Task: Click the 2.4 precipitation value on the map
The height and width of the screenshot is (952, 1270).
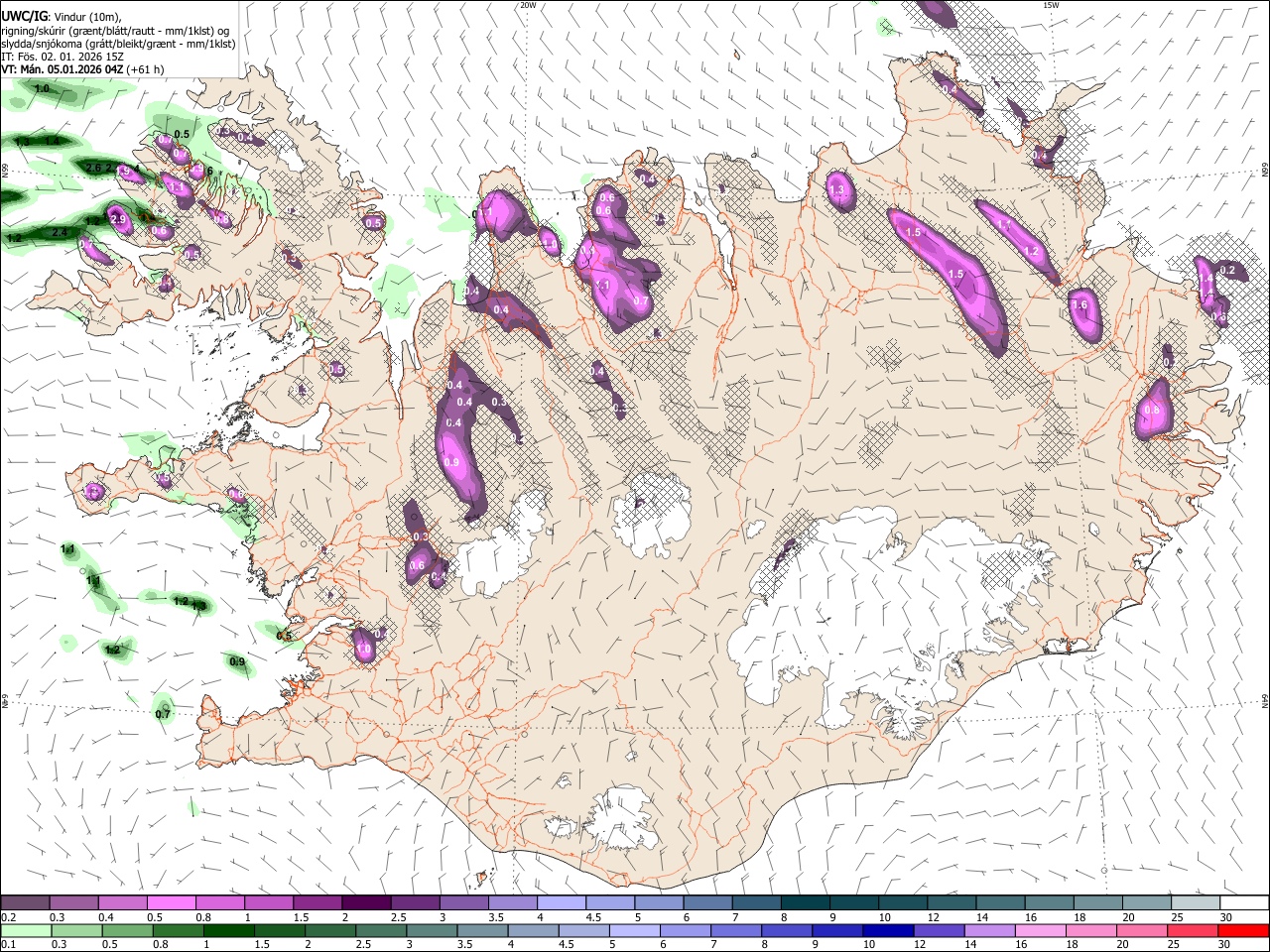Action: click(59, 232)
